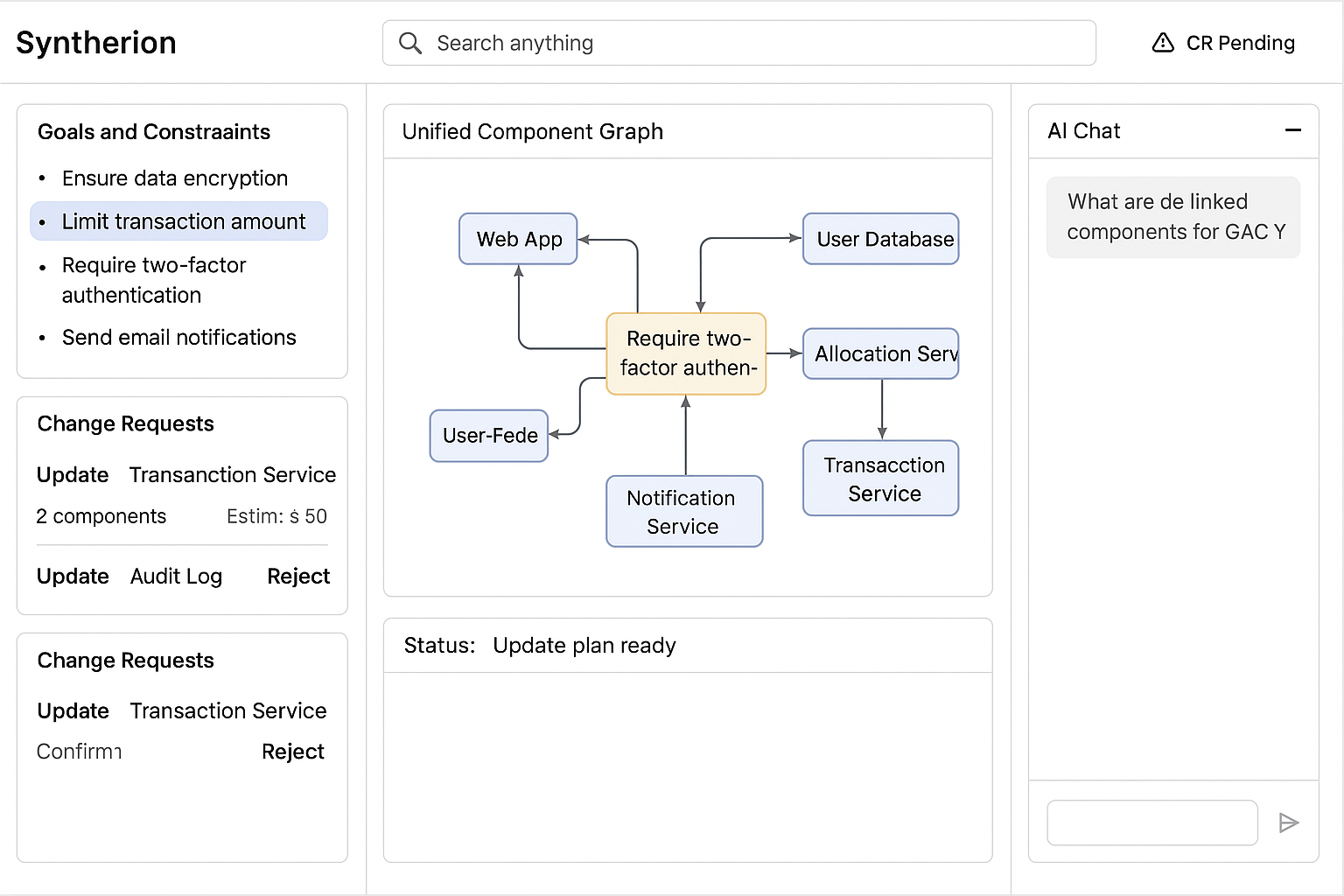Select the Web App graph node
Viewport: 1344px width, 896px height.
518,239
